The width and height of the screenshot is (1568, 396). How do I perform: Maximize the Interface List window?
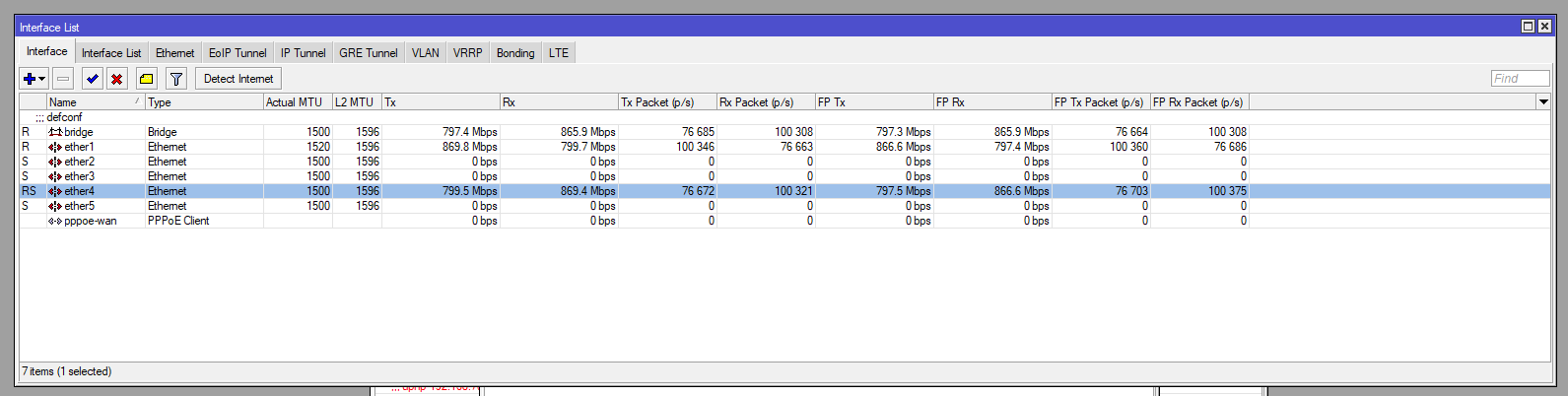click(x=1528, y=27)
